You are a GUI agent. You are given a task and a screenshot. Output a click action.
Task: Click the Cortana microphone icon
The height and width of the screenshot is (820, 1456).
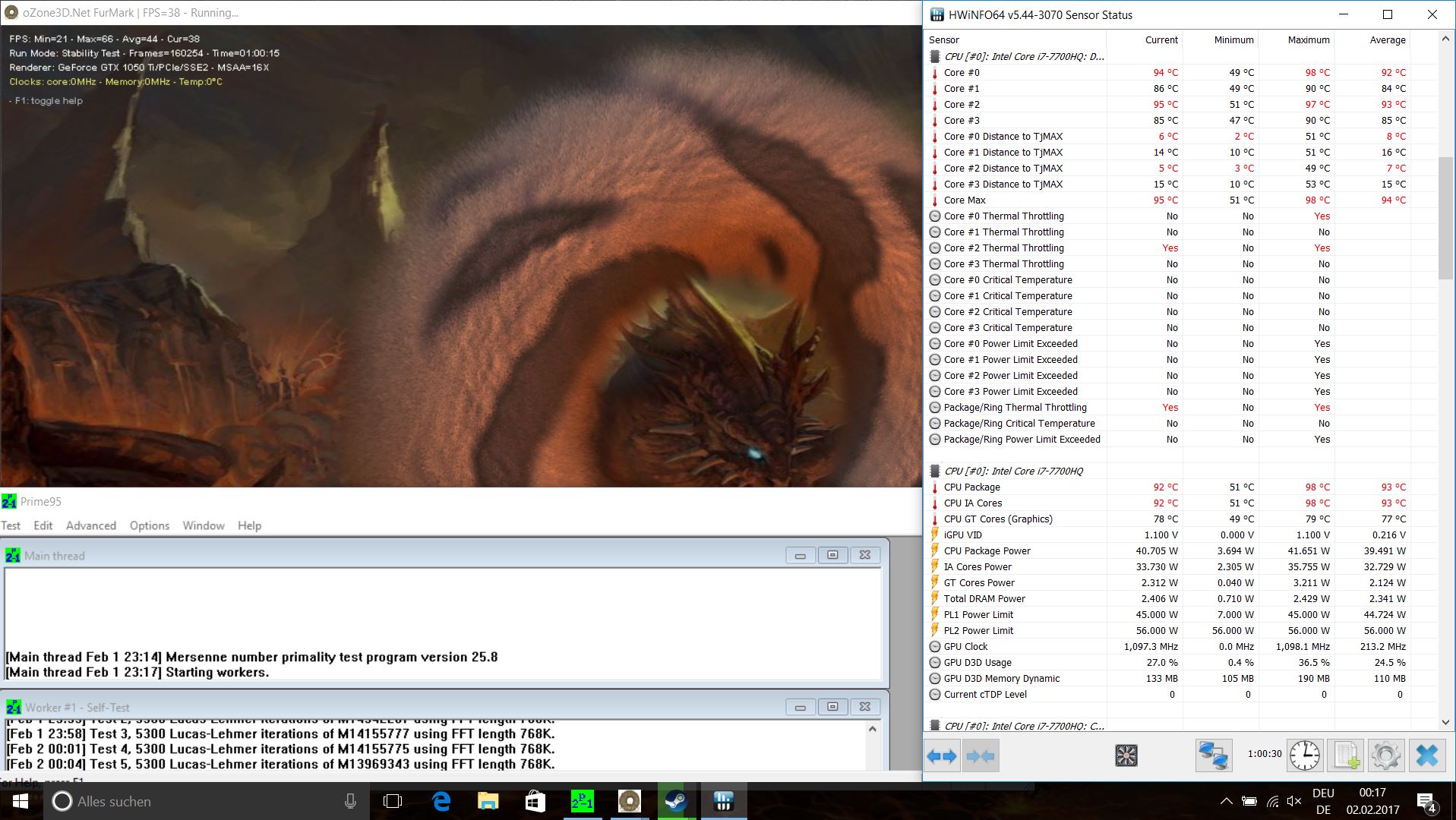(350, 801)
